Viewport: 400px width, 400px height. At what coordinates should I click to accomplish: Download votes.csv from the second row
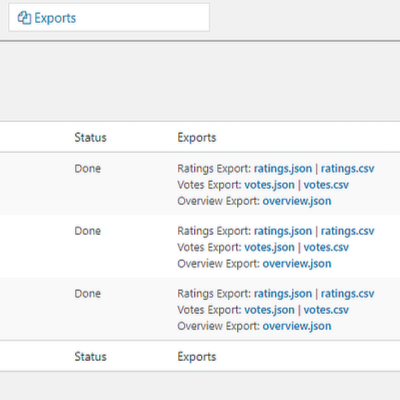pyautogui.click(x=326, y=247)
